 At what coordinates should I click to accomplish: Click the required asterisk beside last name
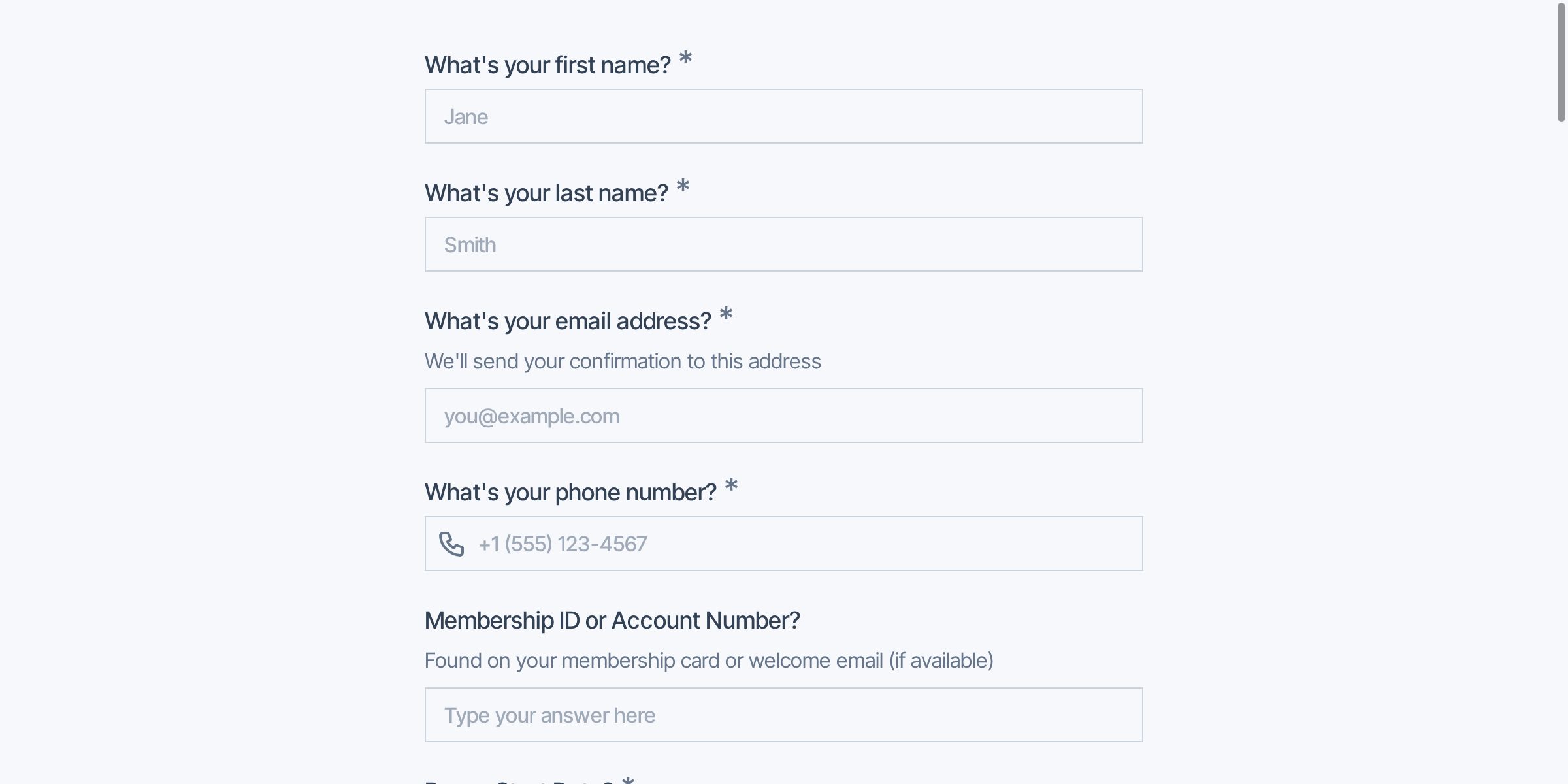click(x=683, y=187)
